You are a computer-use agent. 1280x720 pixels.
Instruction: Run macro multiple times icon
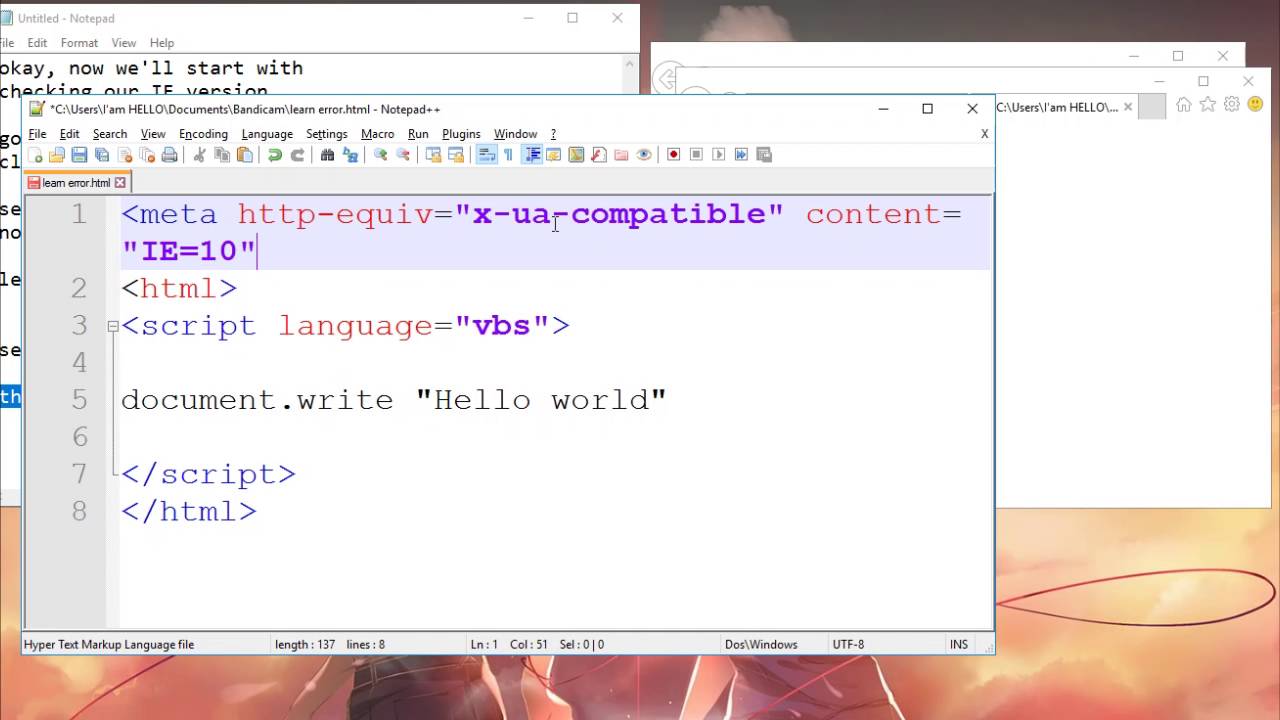coord(741,155)
